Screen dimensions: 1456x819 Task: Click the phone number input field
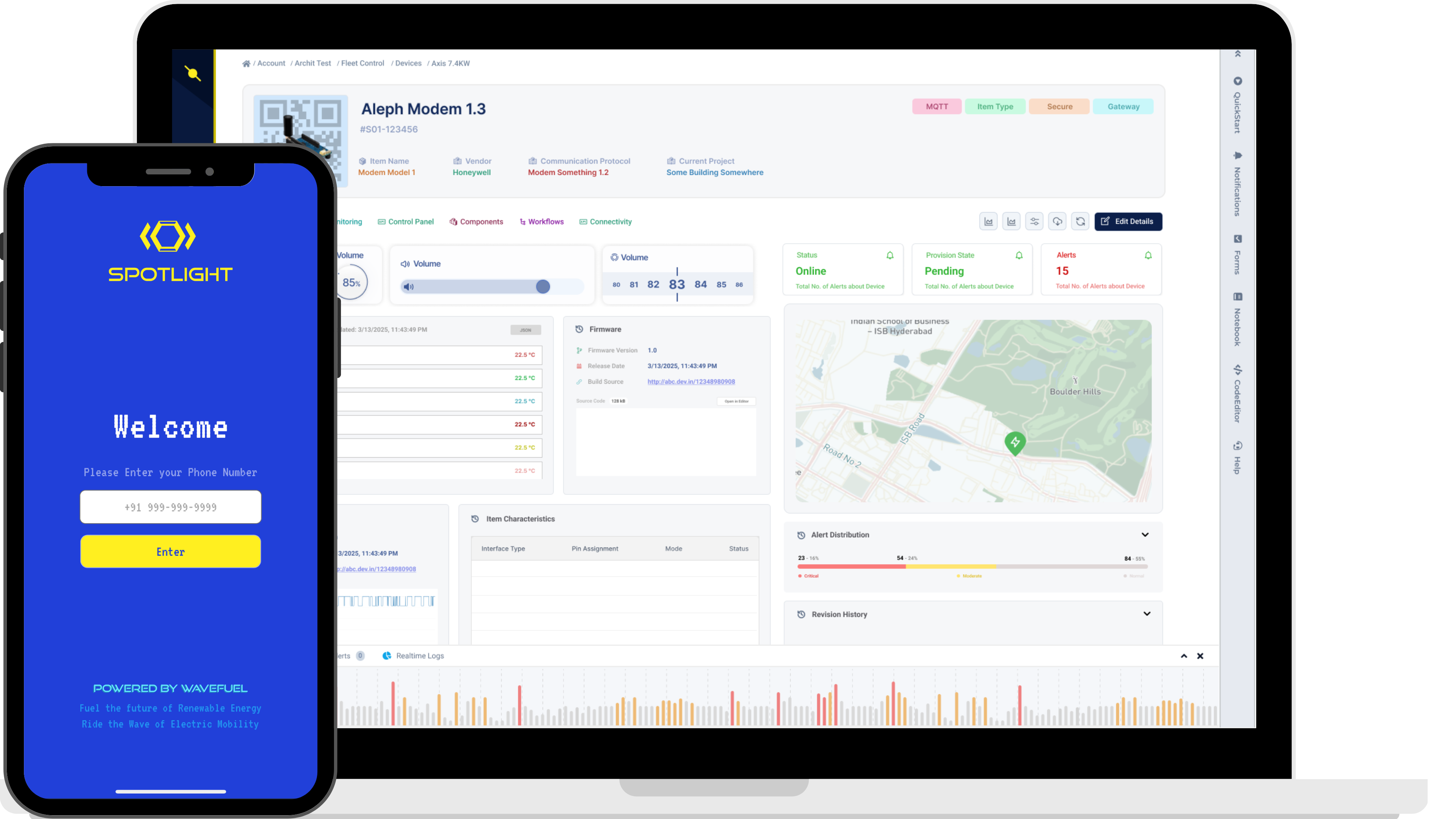(x=170, y=507)
